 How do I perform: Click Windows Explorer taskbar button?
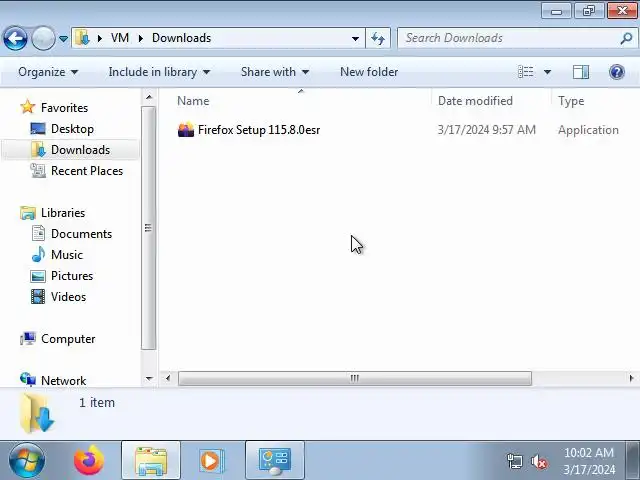(x=151, y=461)
